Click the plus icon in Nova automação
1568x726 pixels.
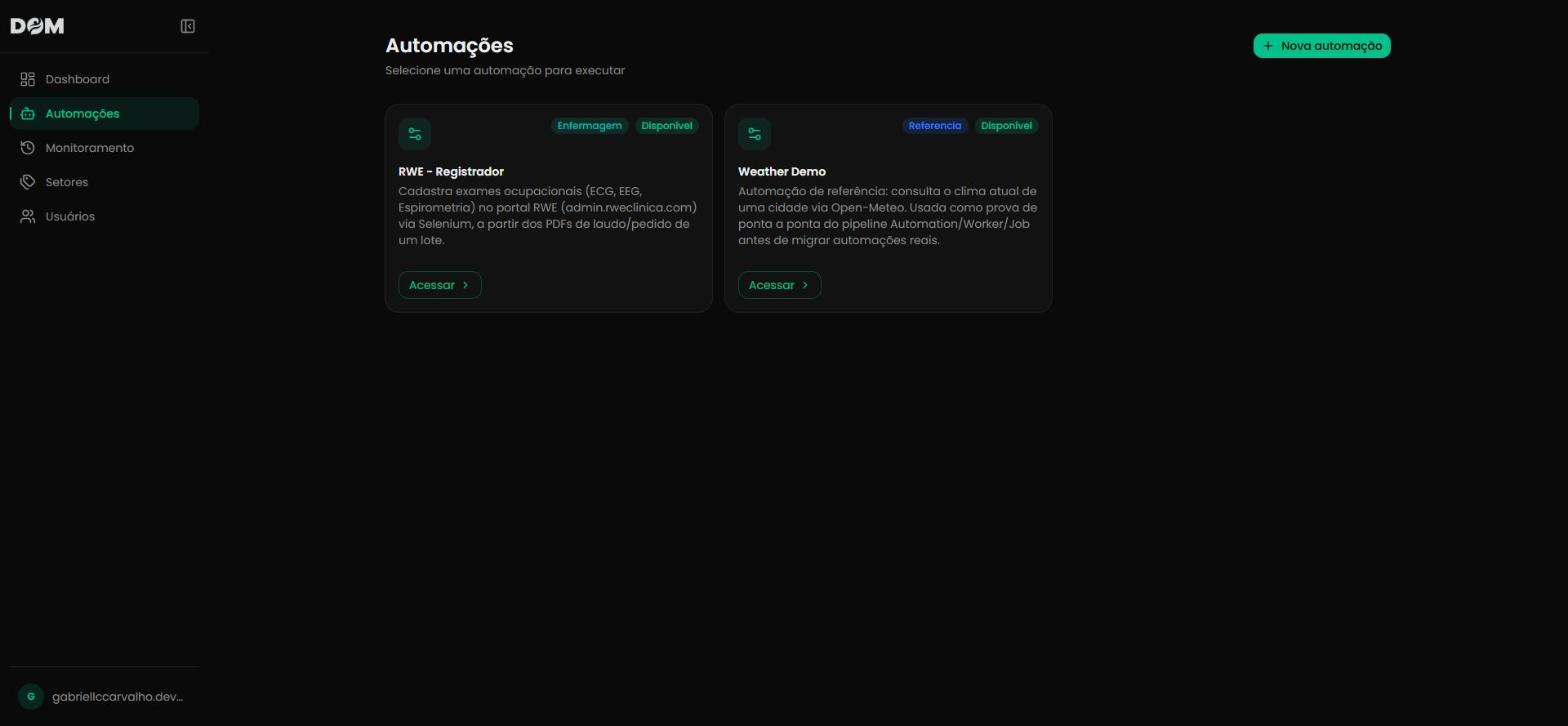[1268, 46]
